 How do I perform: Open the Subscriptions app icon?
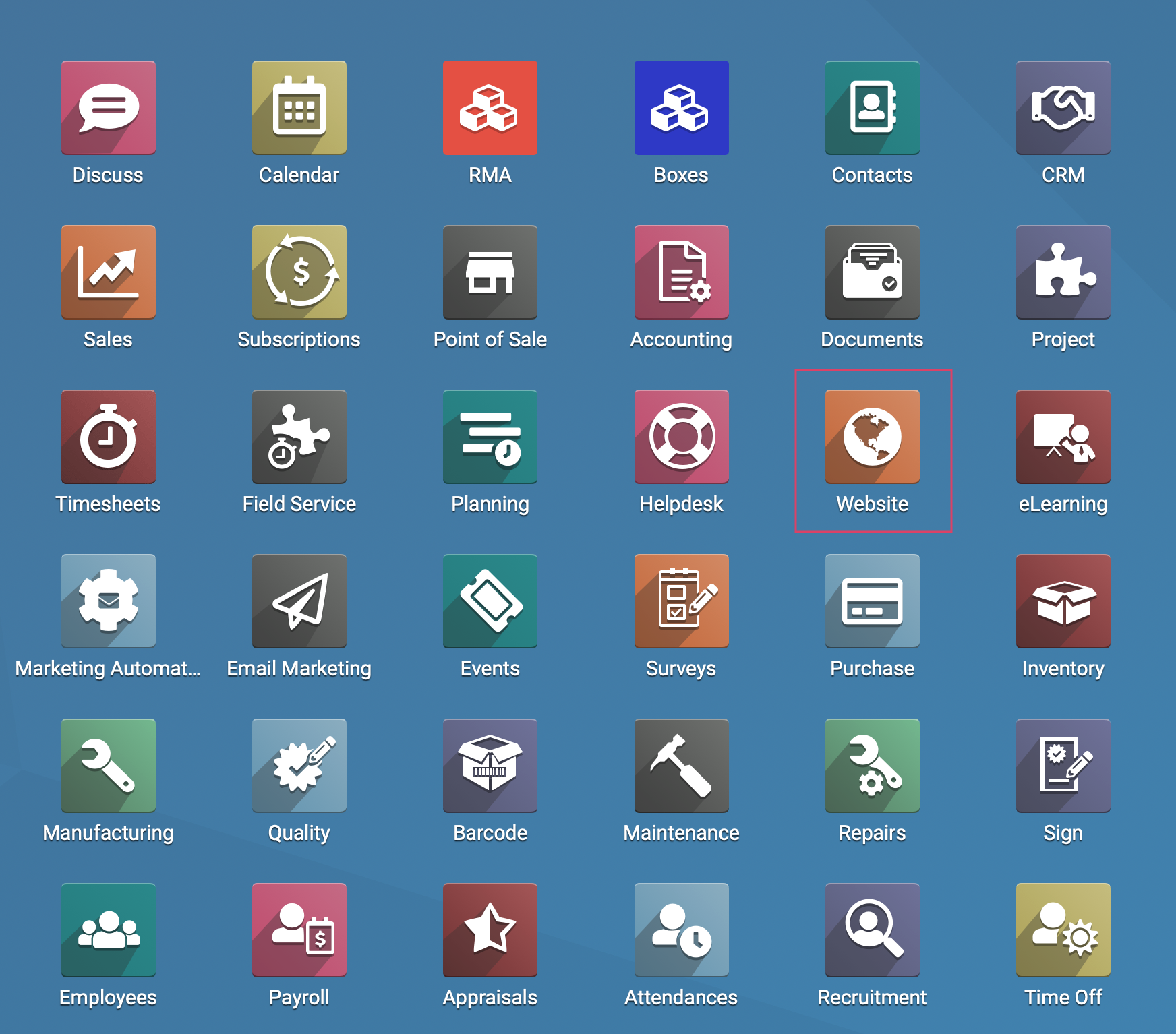(299, 272)
